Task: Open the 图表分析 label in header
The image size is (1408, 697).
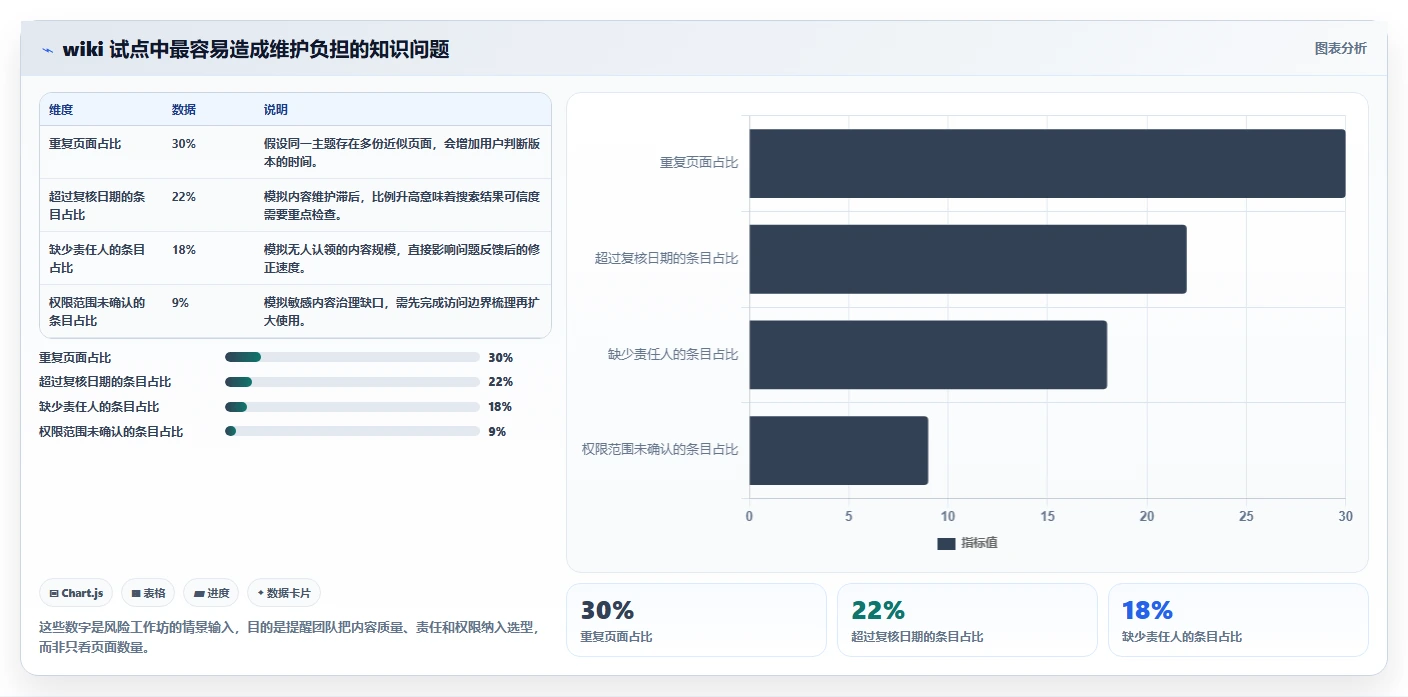Action: [1340, 49]
